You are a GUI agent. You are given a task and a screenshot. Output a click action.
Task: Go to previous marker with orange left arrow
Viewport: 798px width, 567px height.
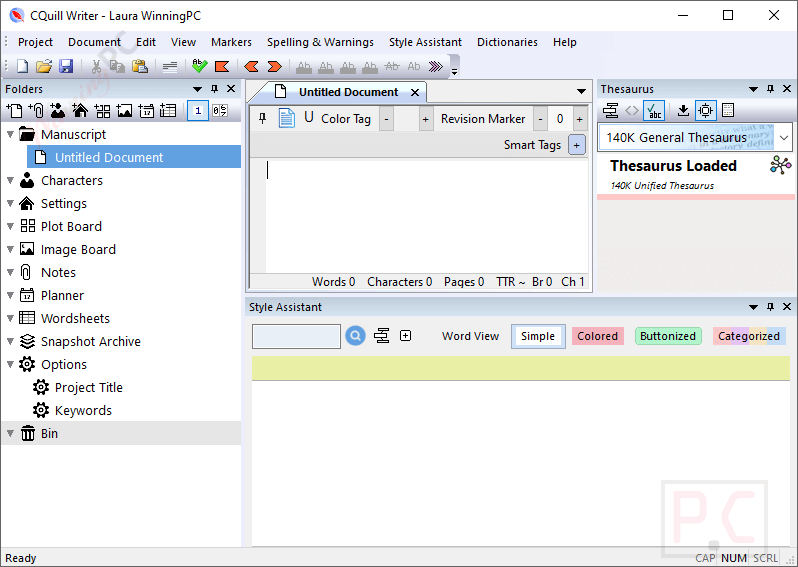point(251,66)
